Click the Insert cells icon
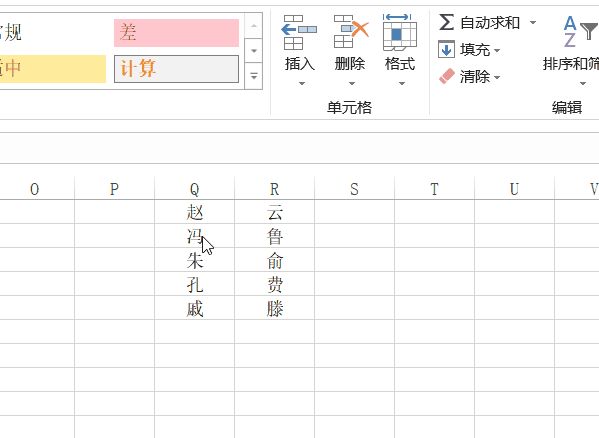The height and width of the screenshot is (438, 599). (299, 32)
